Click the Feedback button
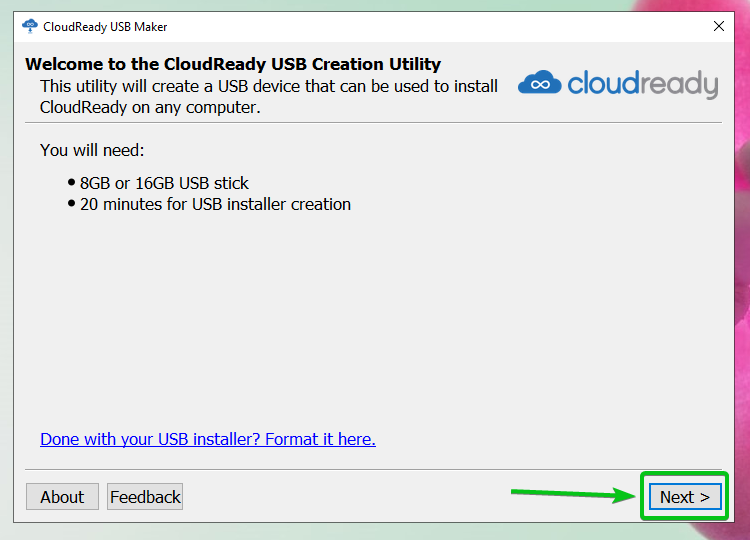The image size is (750, 540). pyautogui.click(x=145, y=497)
